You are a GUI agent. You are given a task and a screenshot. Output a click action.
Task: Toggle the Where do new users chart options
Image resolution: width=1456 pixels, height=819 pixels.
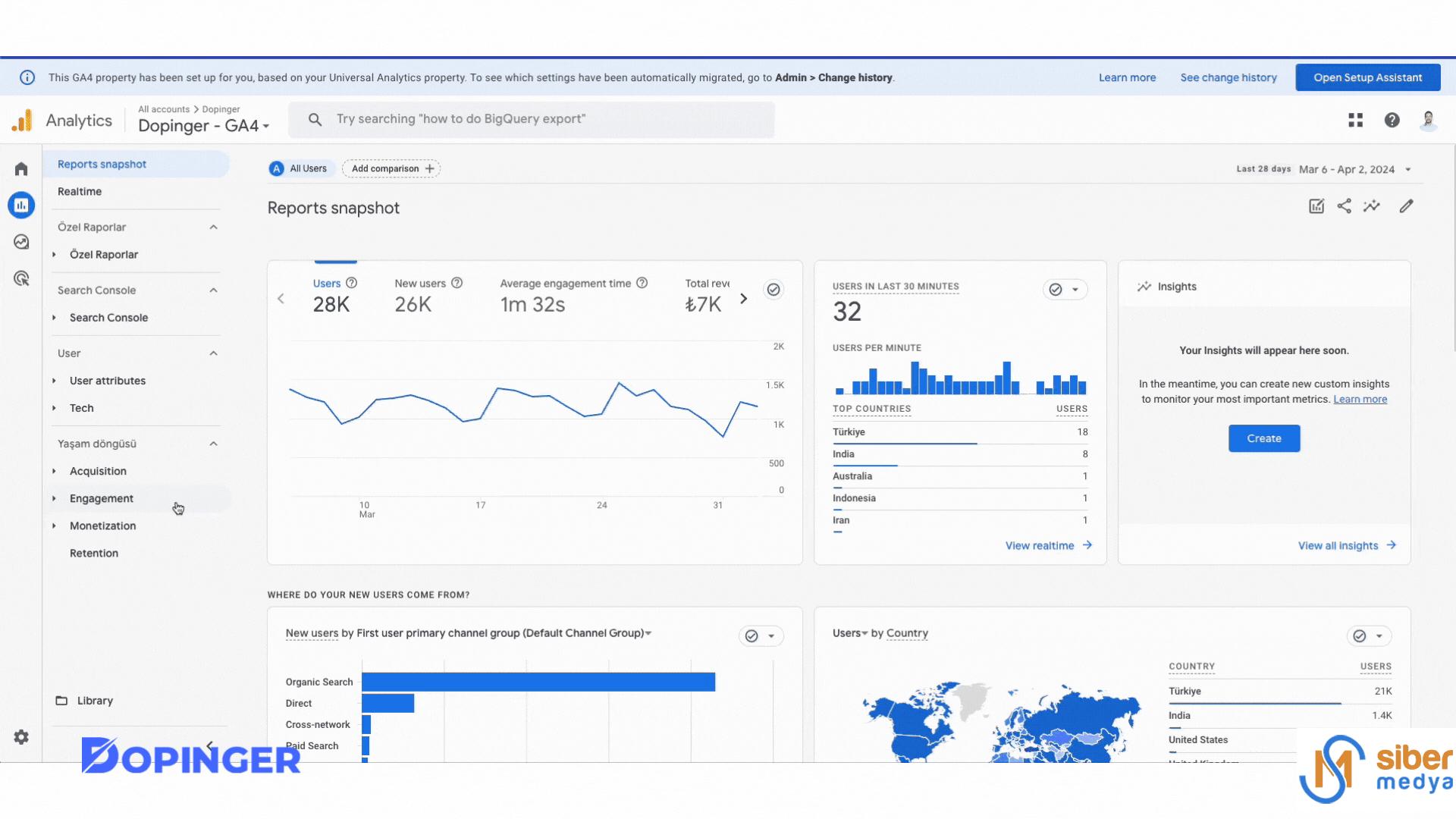point(772,635)
